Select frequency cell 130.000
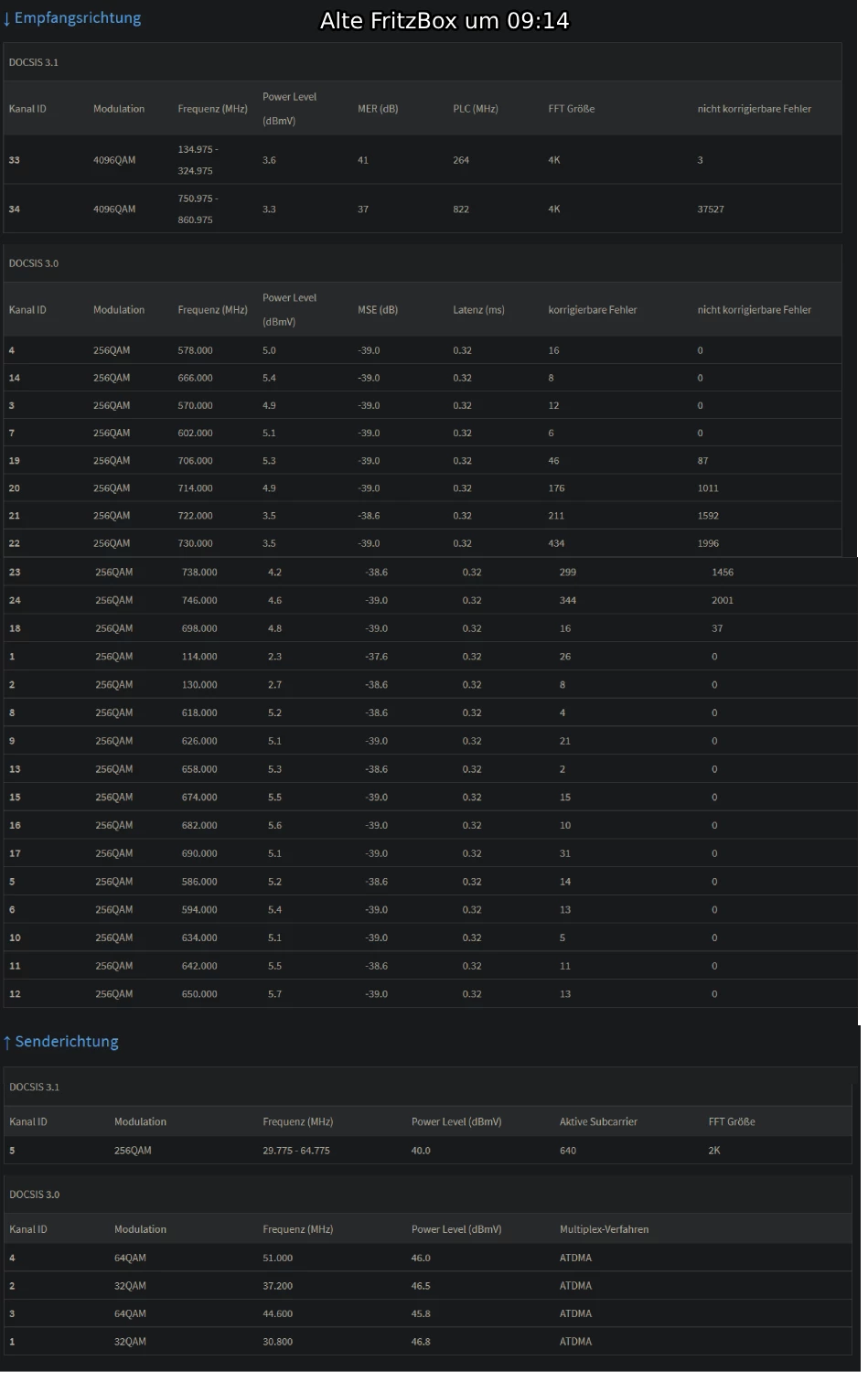 click(199, 685)
